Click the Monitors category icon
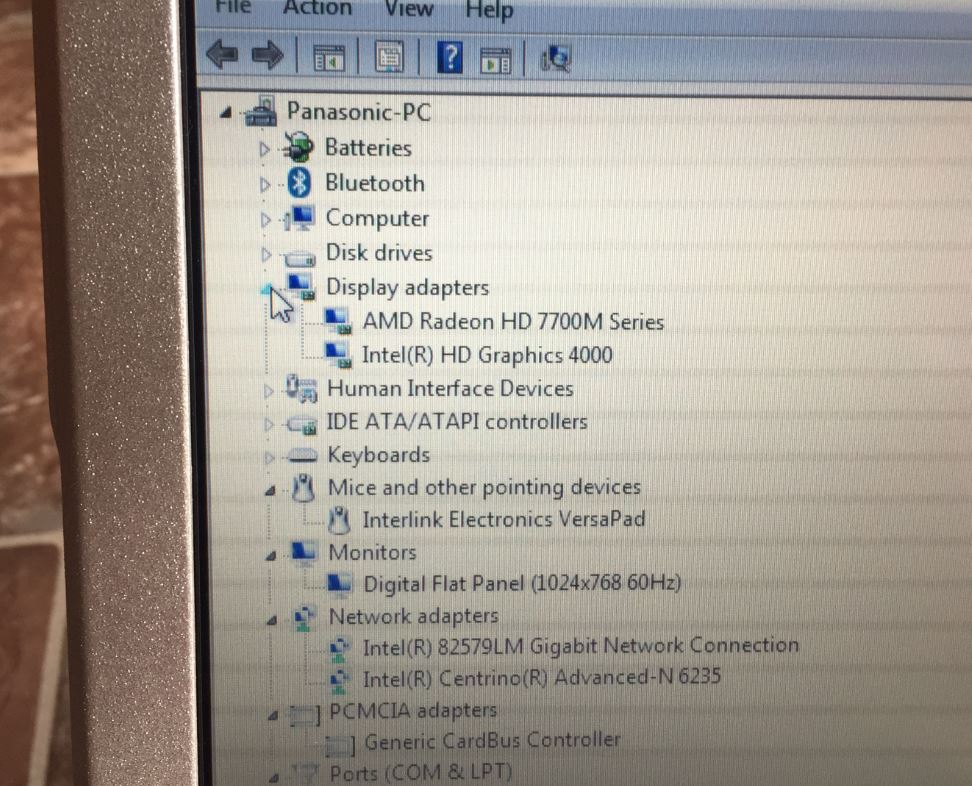This screenshot has height=786, width=972. pyautogui.click(x=304, y=551)
